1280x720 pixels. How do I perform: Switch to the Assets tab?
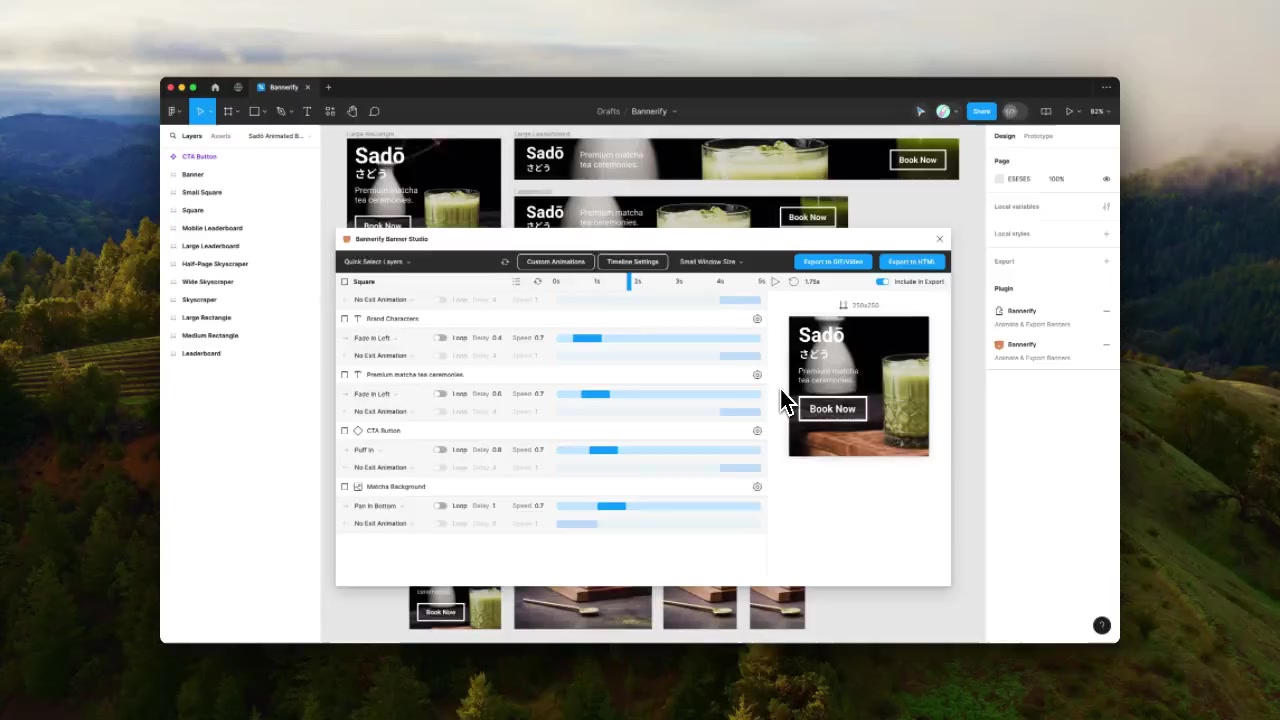pos(220,136)
